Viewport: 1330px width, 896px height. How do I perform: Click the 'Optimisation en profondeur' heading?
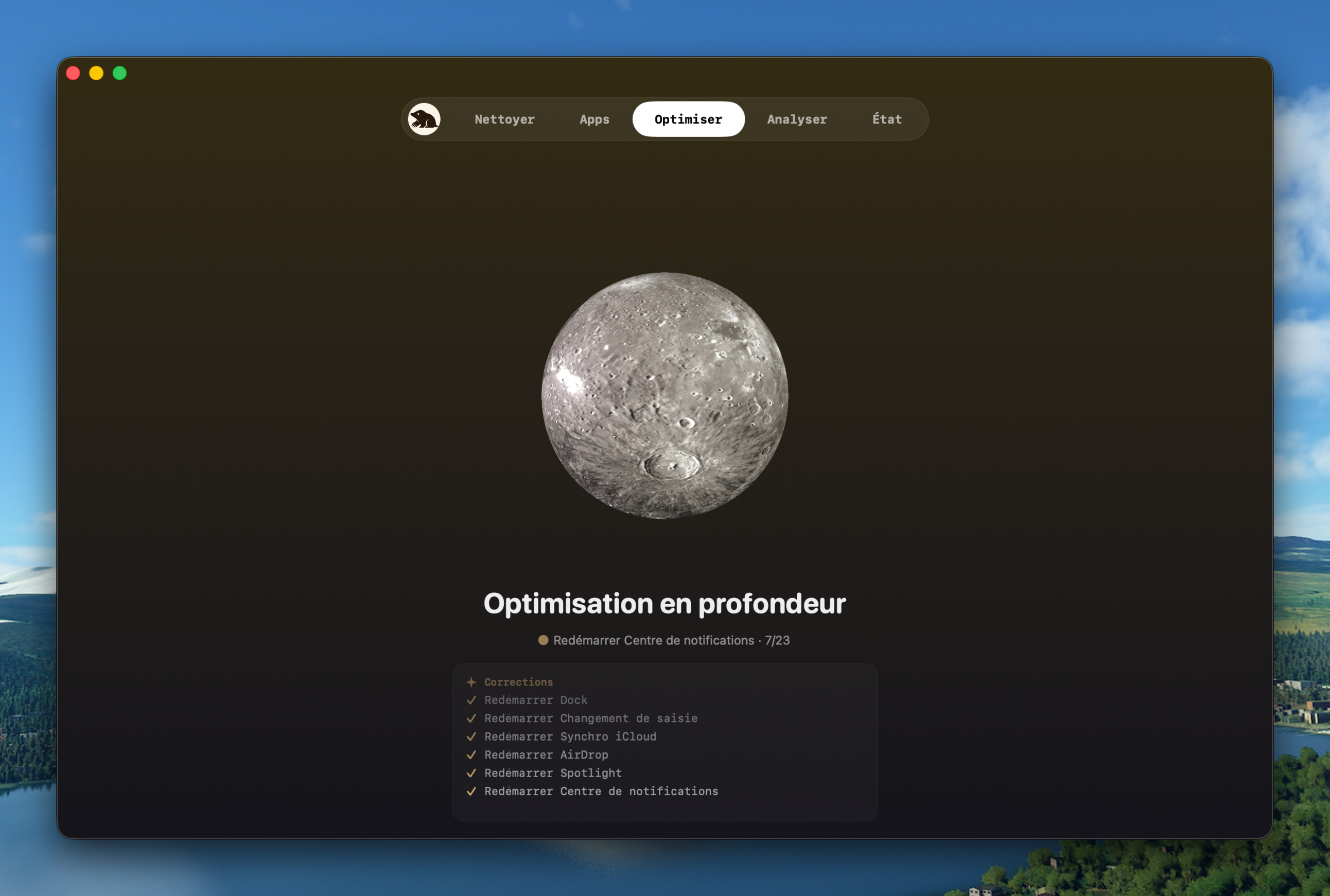tap(664, 604)
